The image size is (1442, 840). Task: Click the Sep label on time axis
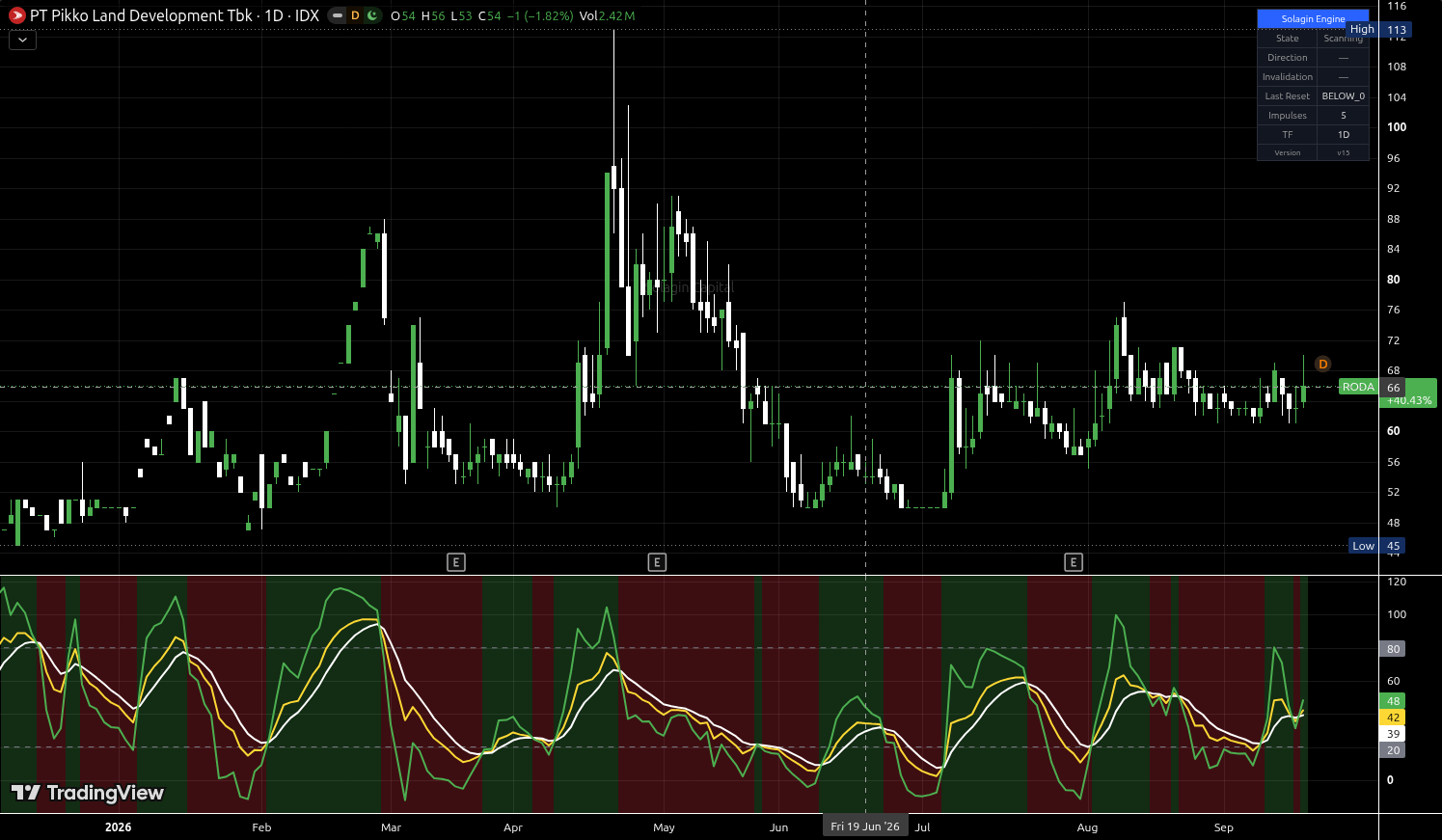[1223, 827]
